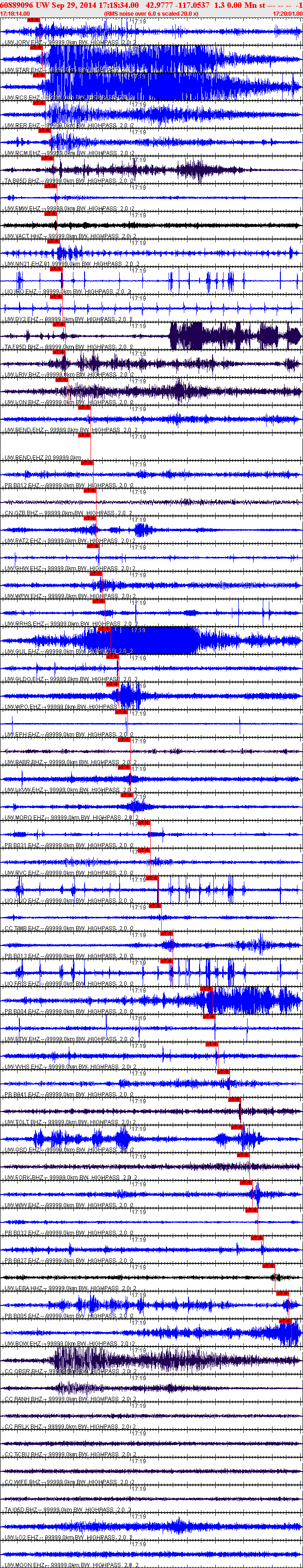Select the PB.B013.EHZ station label

[69, 956]
